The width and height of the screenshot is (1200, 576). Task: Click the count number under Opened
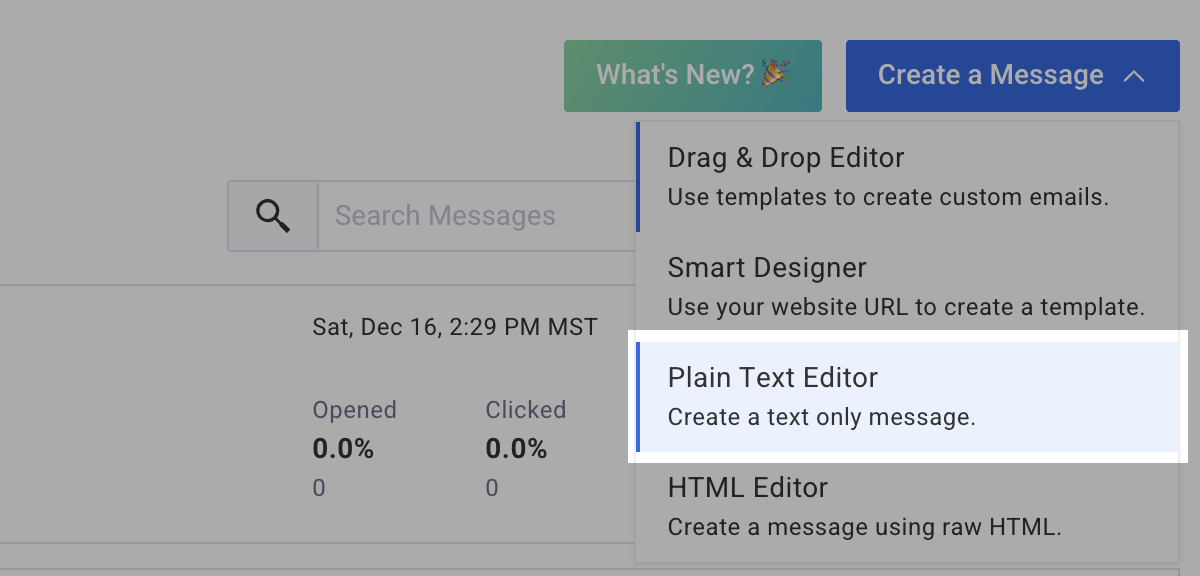pyautogui.click(x=319, y=488)
